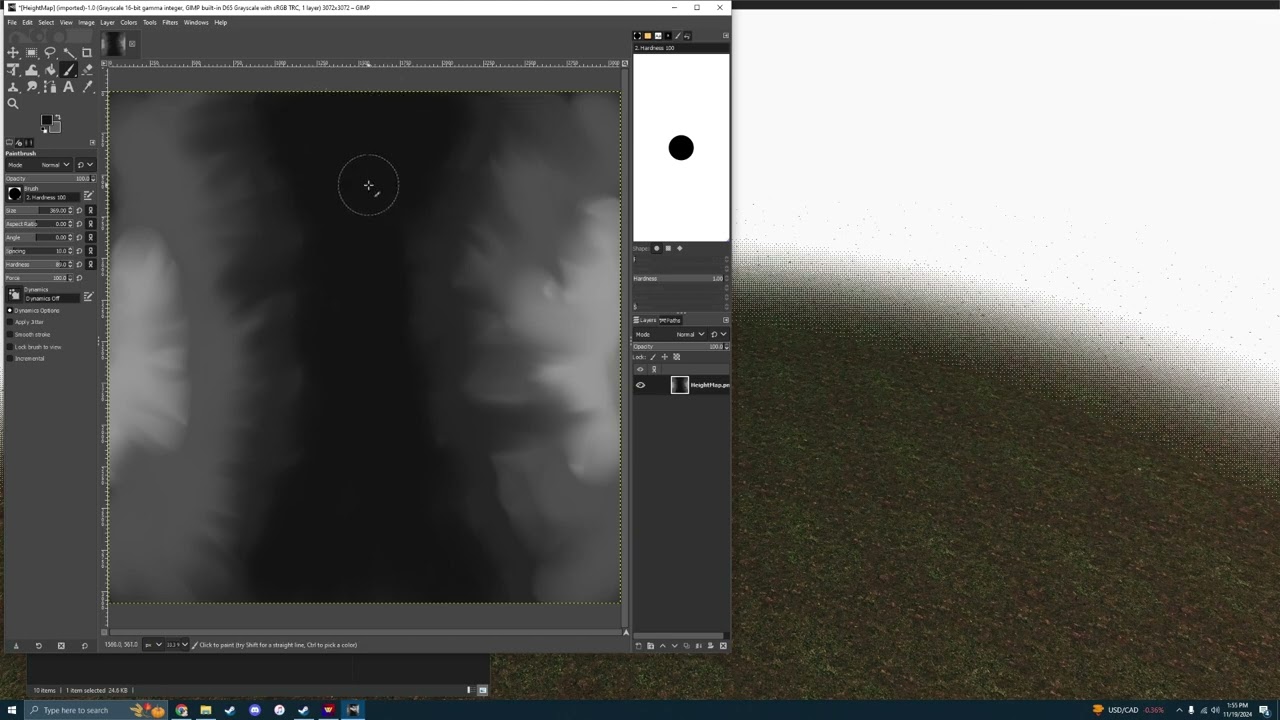The width and height of the screenshot is (1280, 720).
Task: Select the Free Select lasso tool
Action: pyautogui.click(x=50, y=53)
